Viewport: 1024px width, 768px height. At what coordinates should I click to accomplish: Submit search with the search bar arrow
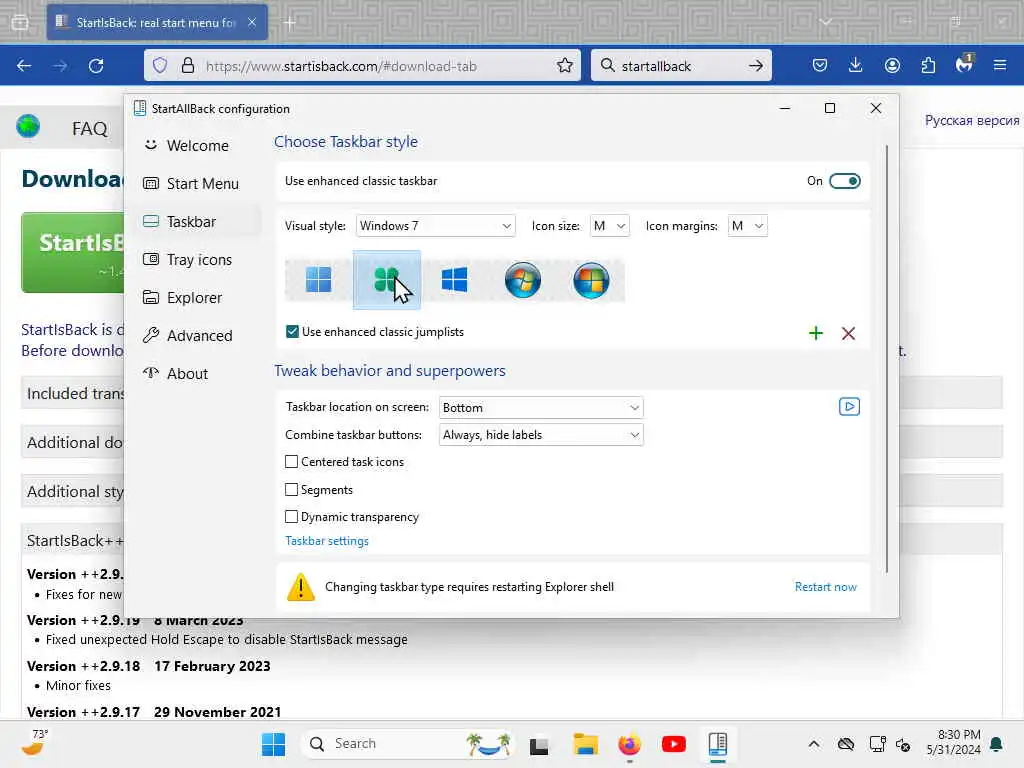(756, 66)
